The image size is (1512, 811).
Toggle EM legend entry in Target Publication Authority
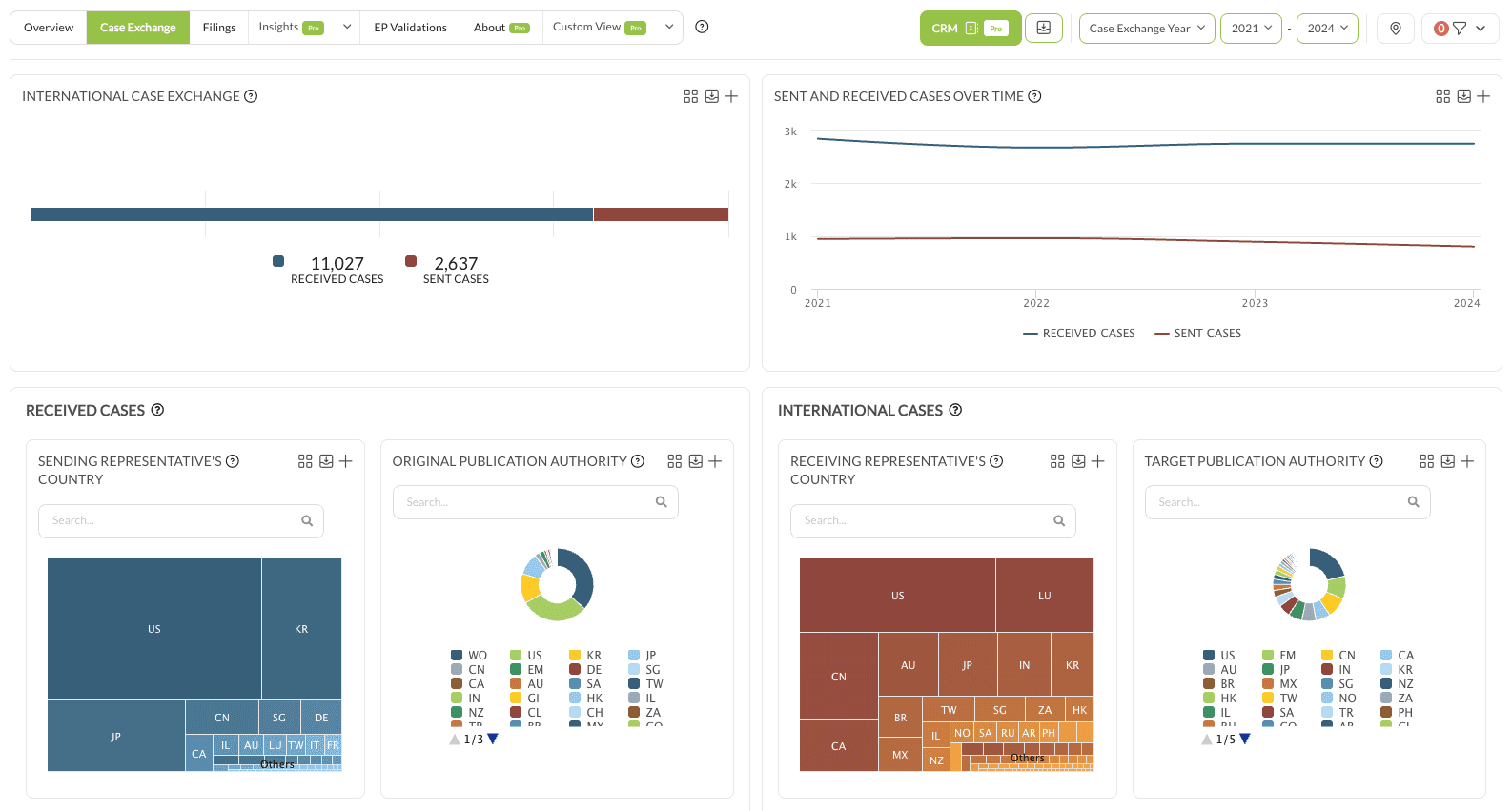coord(1279,656)
